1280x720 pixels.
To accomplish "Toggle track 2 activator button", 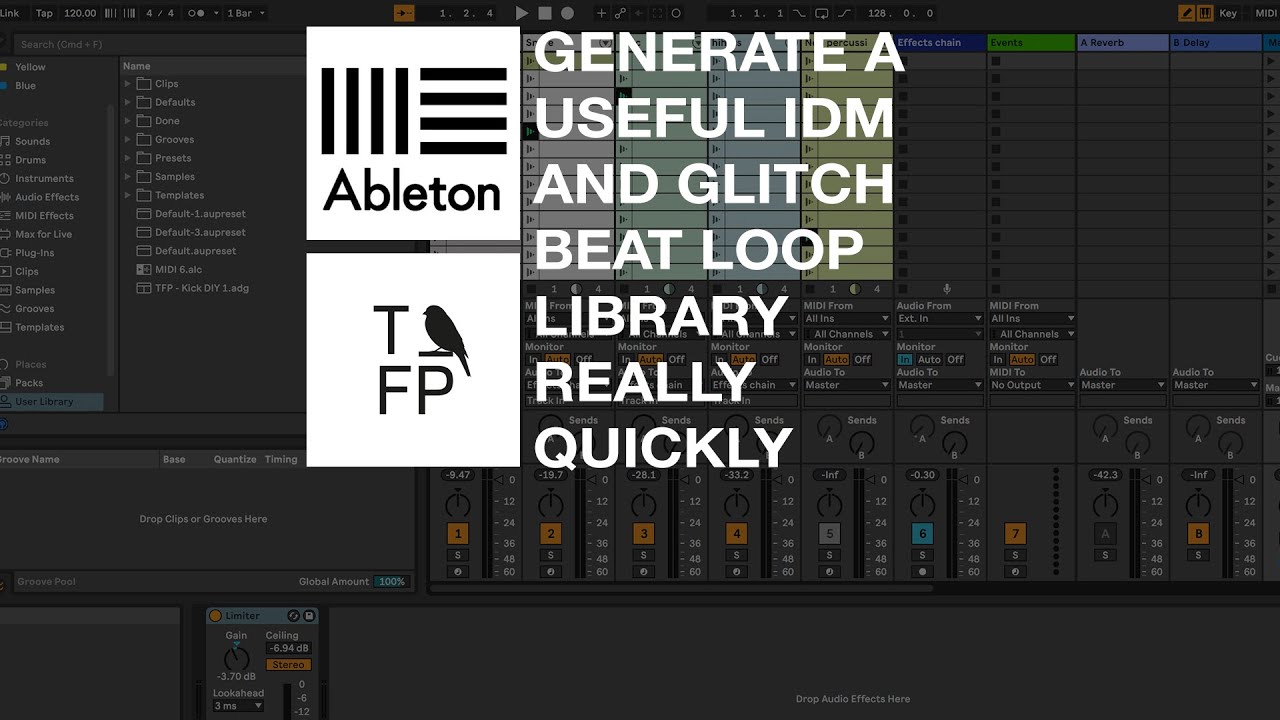I will coord(551,534).
